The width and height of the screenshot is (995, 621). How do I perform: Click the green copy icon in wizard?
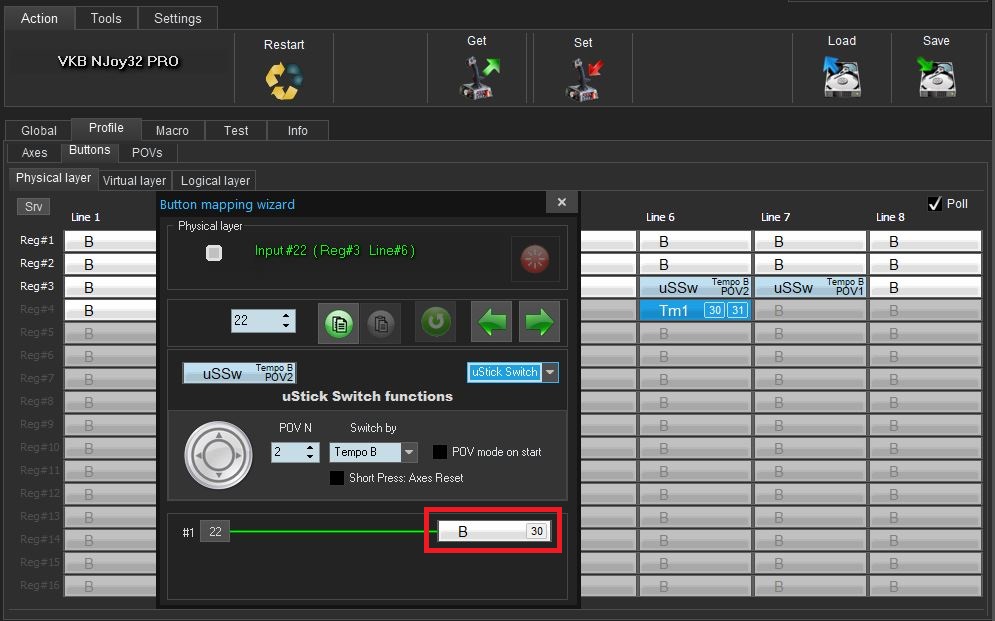(339, 323)
